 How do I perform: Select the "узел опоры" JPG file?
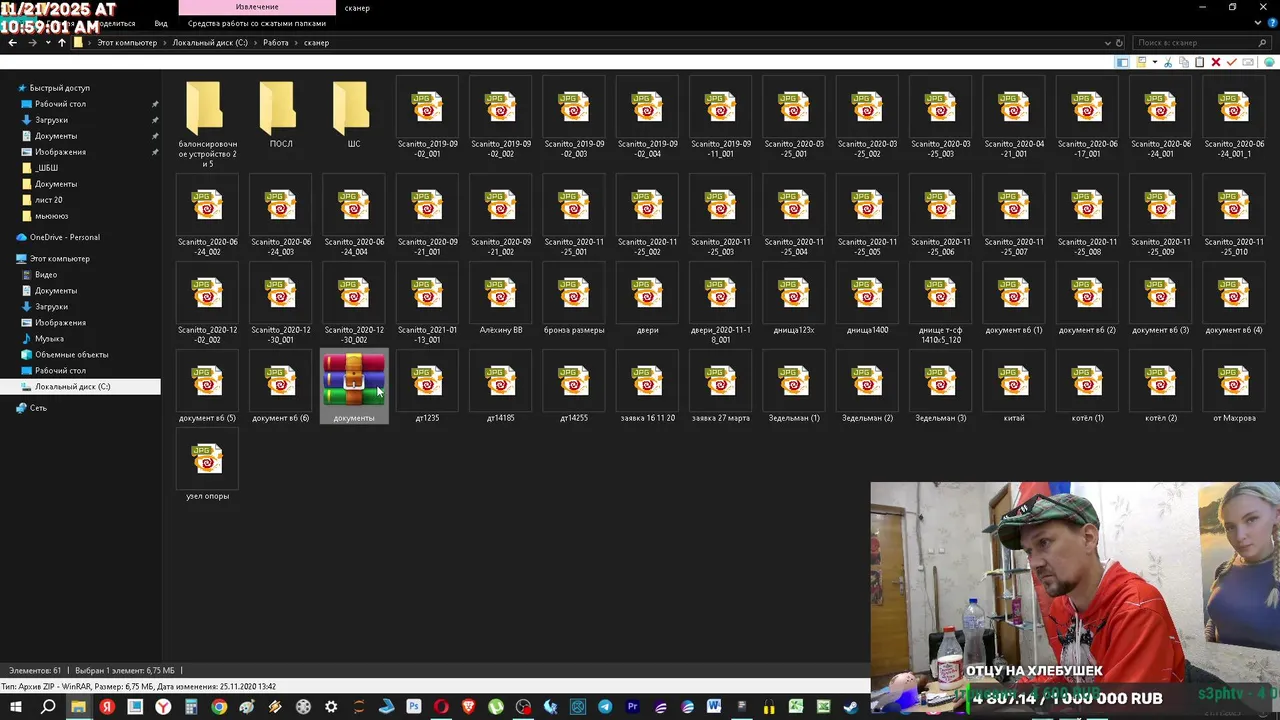coord(208,464)
